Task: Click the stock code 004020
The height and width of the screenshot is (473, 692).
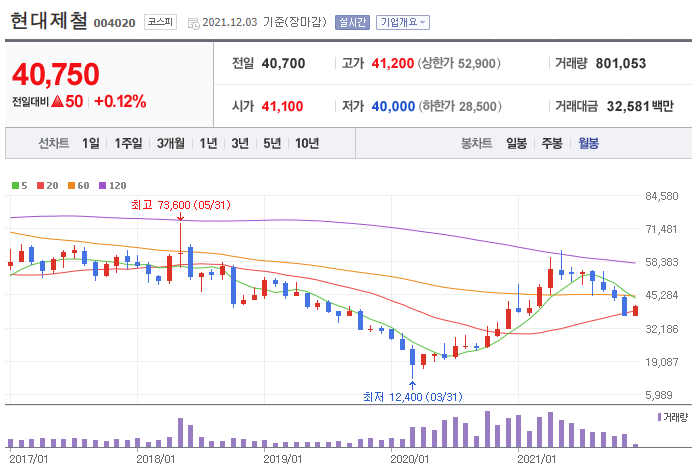Action: click(114, 23)
